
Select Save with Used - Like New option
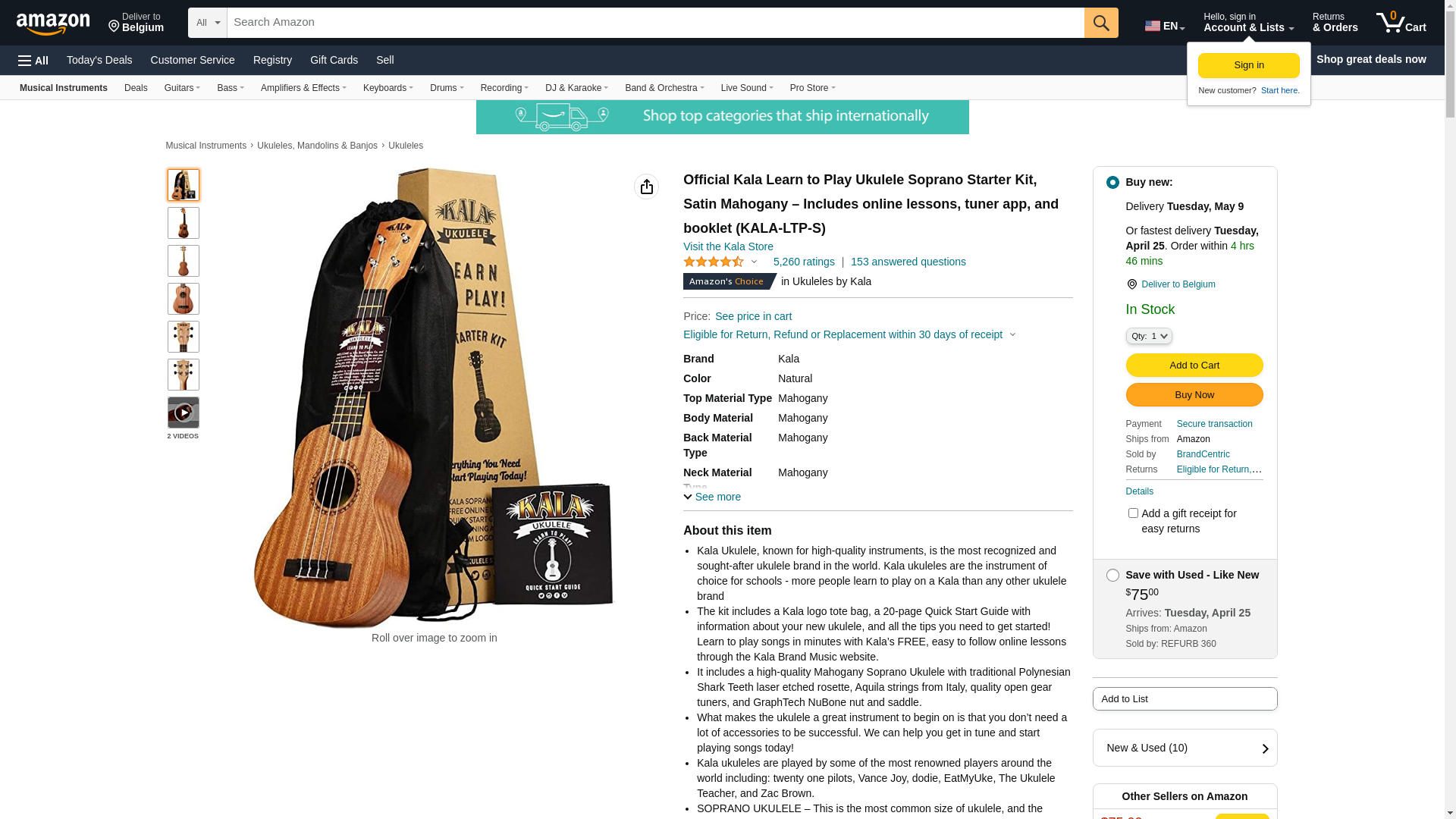click(x=1112, y=576)
